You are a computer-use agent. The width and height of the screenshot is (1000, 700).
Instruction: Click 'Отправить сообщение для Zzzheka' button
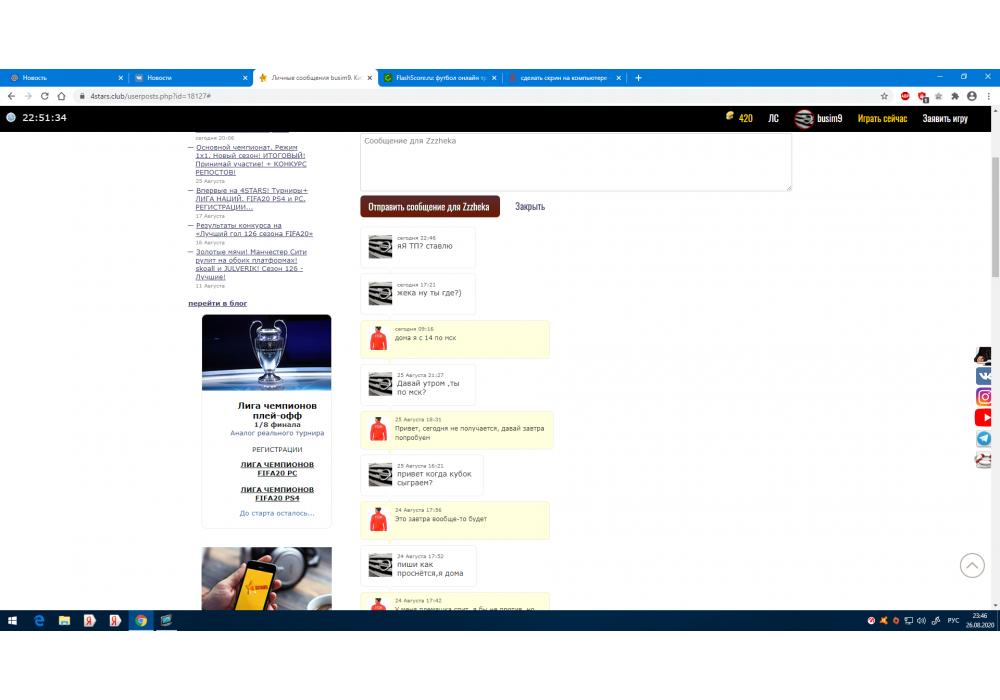430,207
